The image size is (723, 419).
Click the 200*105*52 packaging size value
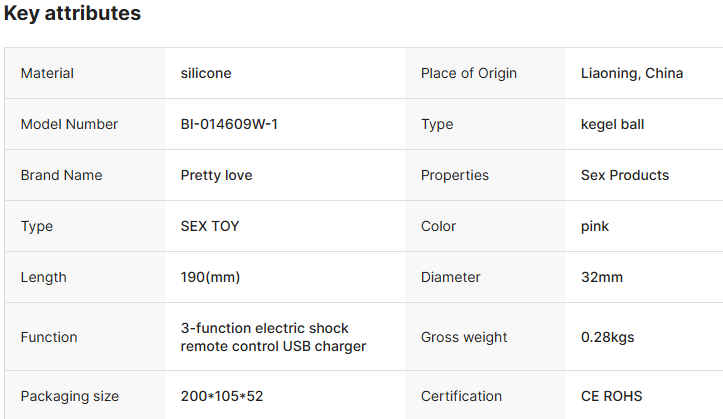click(222, 396)
